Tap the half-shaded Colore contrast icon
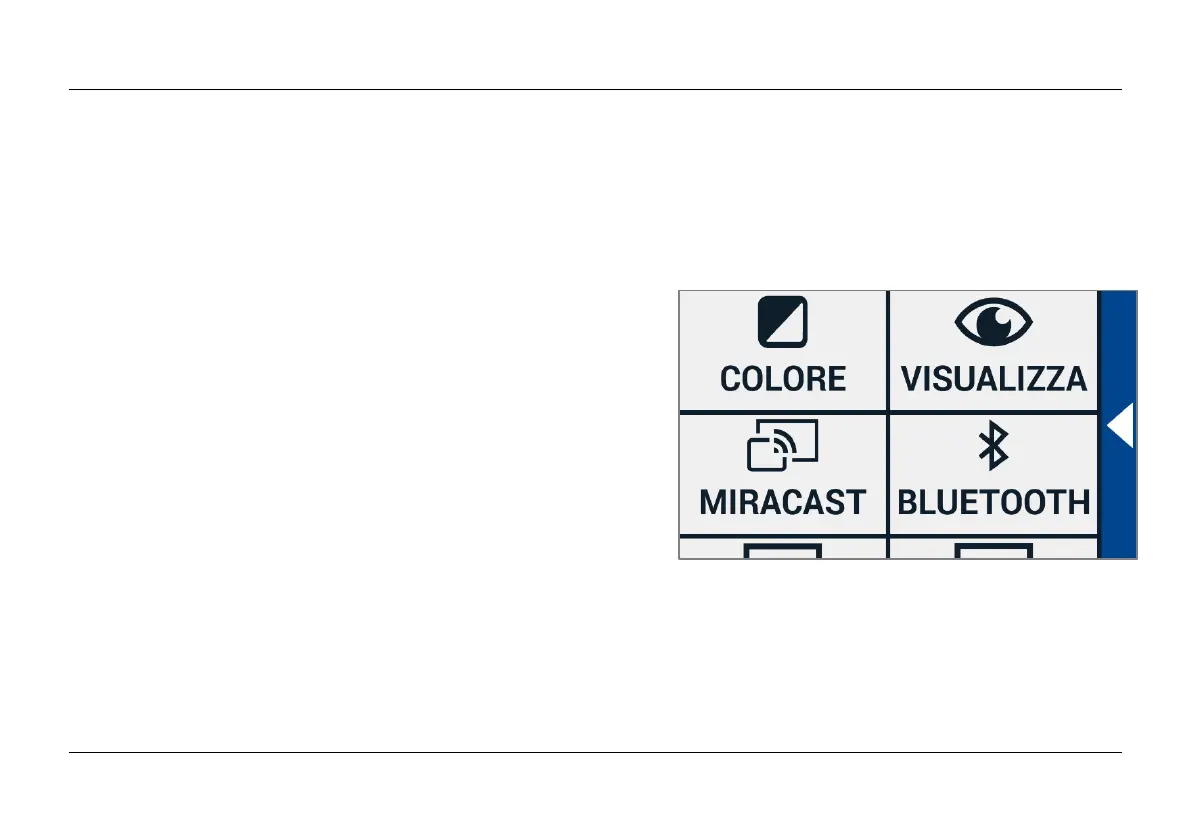This screenshot has width=1191, height=839. pos(783,324)
